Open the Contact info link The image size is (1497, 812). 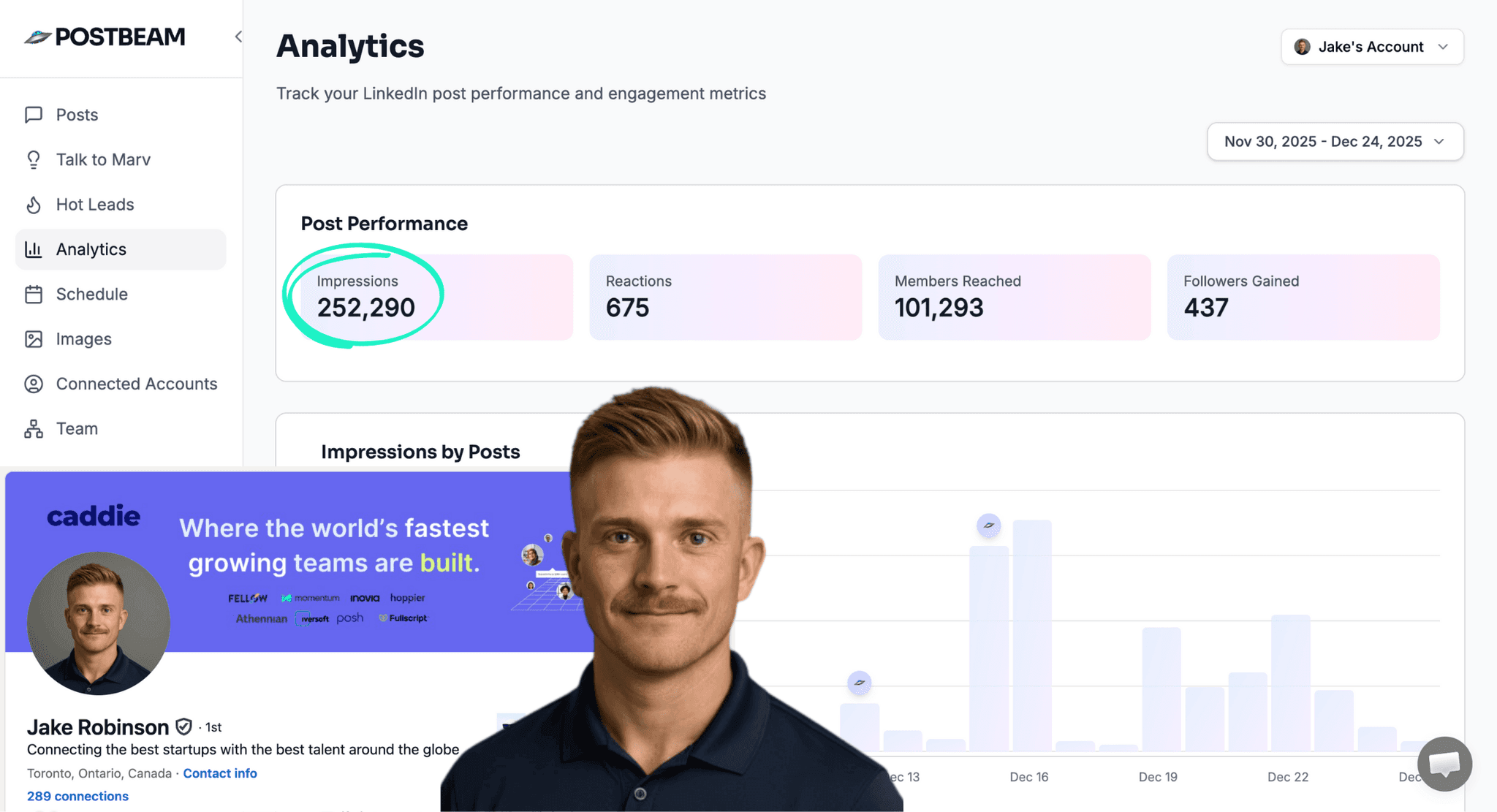point(219,773)
